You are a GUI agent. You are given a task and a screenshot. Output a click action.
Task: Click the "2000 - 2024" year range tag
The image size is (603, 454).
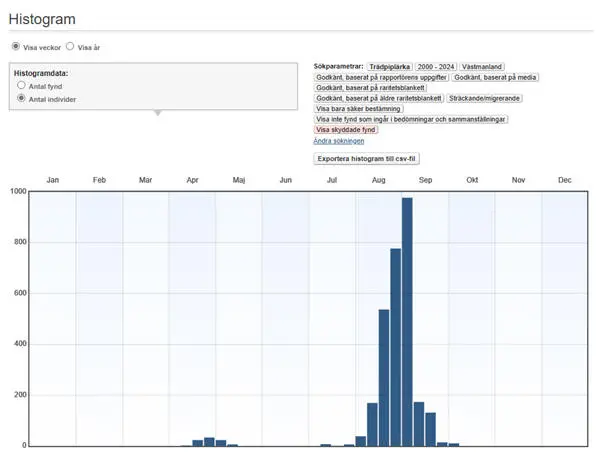pos(437,66)
